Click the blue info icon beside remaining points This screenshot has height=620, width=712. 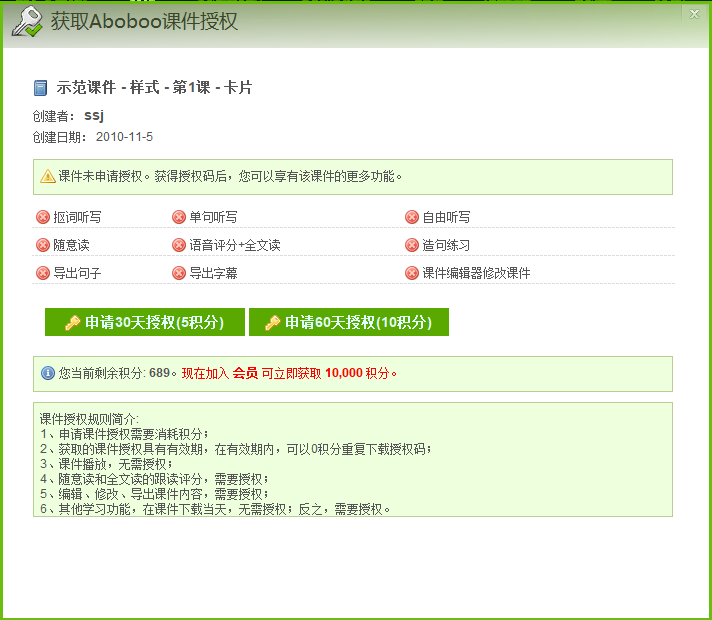tap(48, 373)
